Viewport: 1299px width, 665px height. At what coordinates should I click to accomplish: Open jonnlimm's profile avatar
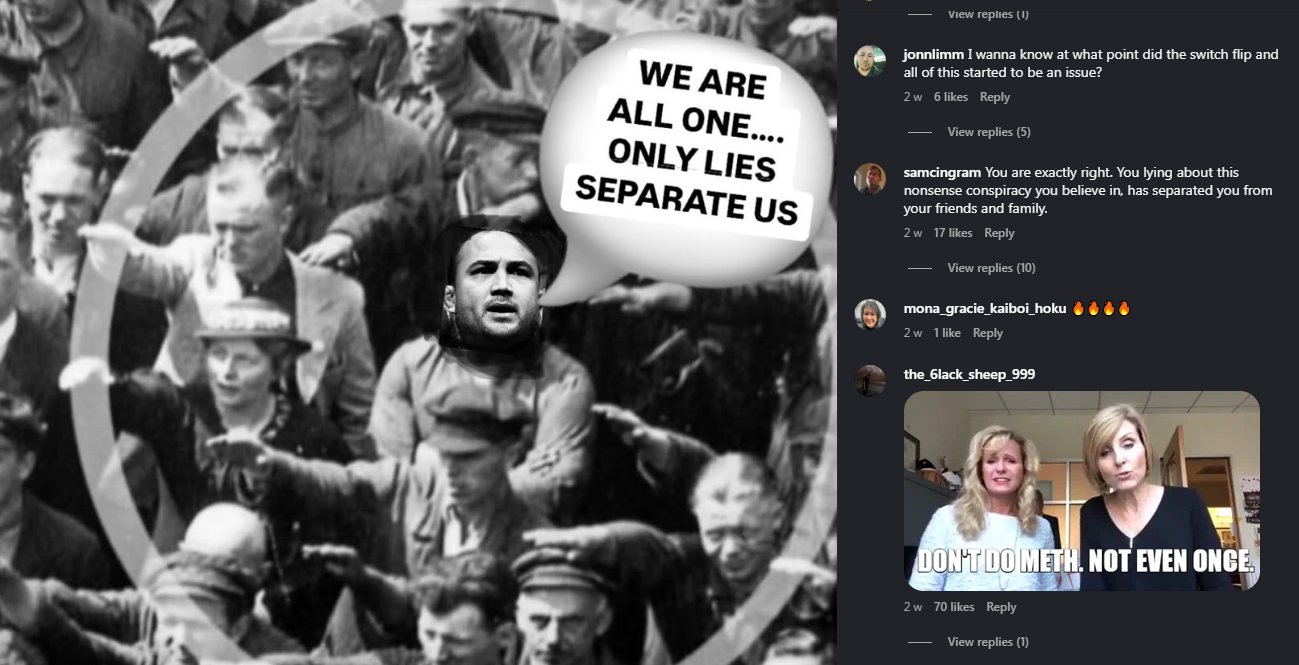869,60
